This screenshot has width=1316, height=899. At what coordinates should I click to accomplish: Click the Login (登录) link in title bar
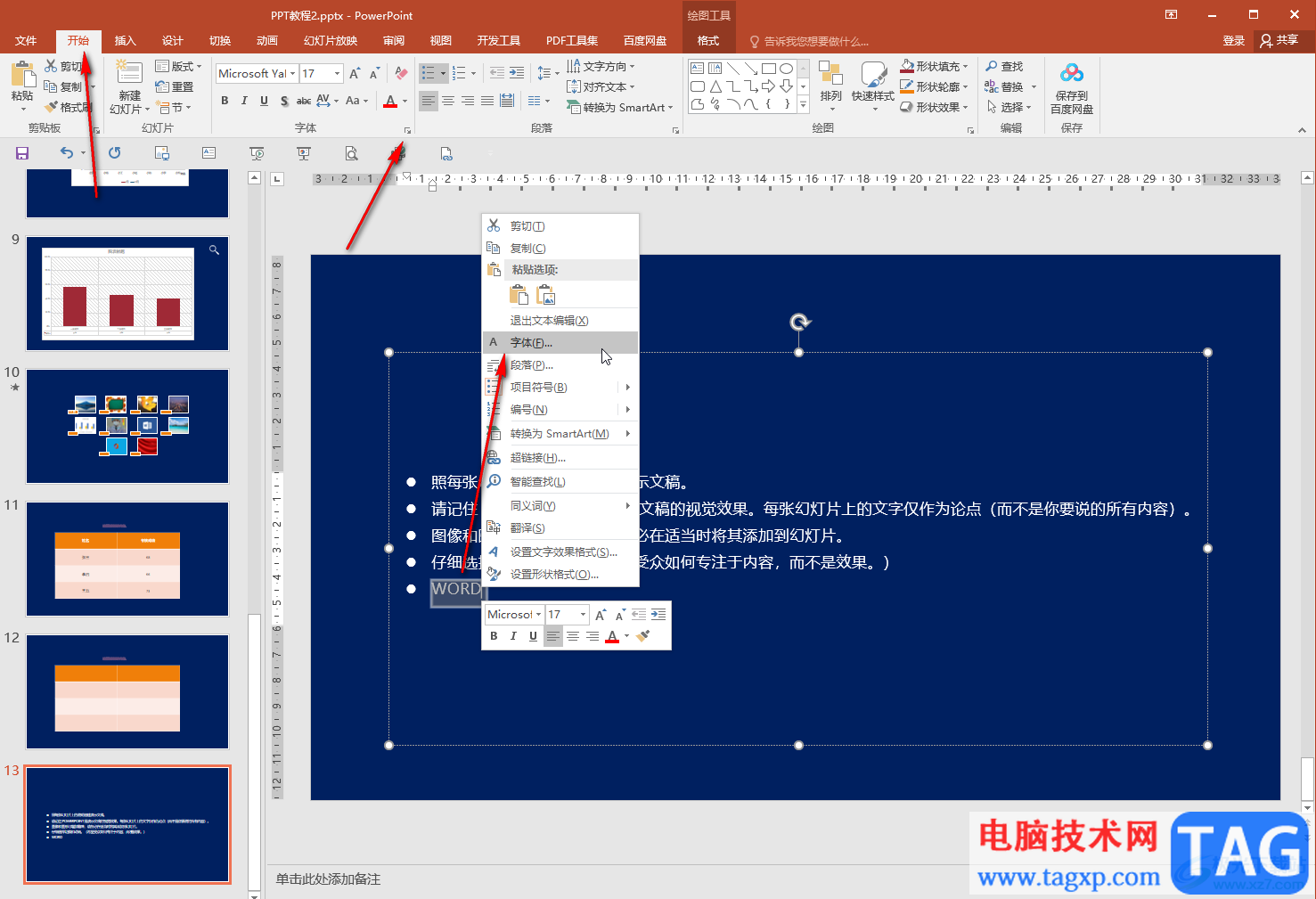tap(1234, 41)
